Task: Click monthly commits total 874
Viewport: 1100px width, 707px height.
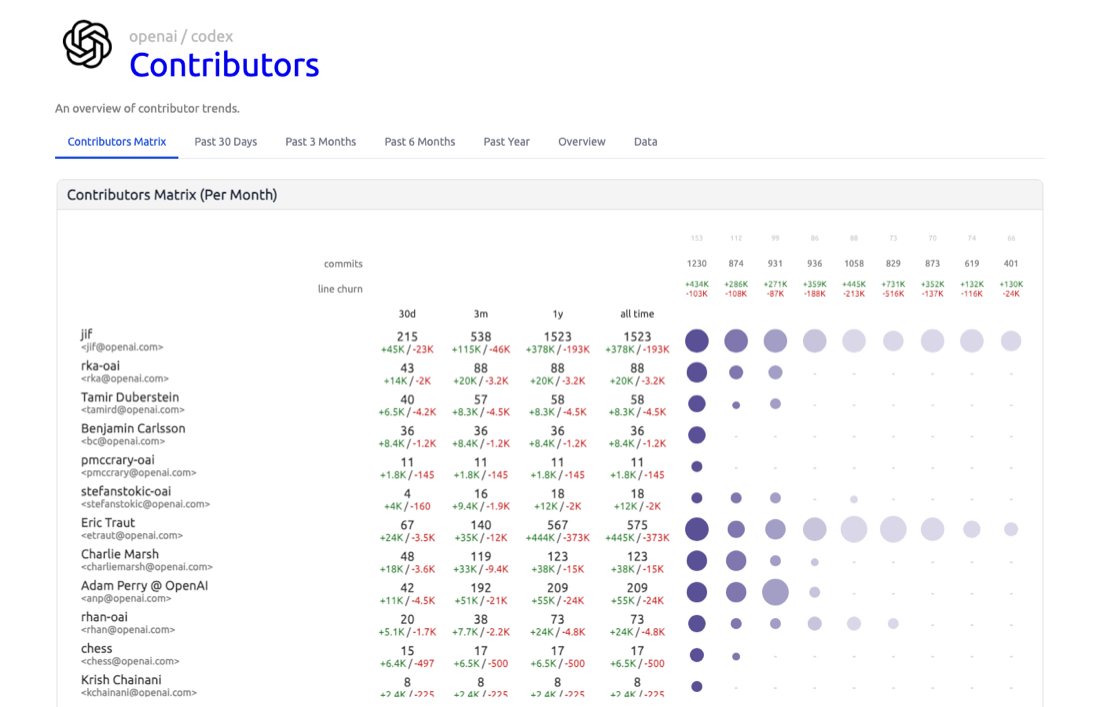Action: click(x=736, y=264)
